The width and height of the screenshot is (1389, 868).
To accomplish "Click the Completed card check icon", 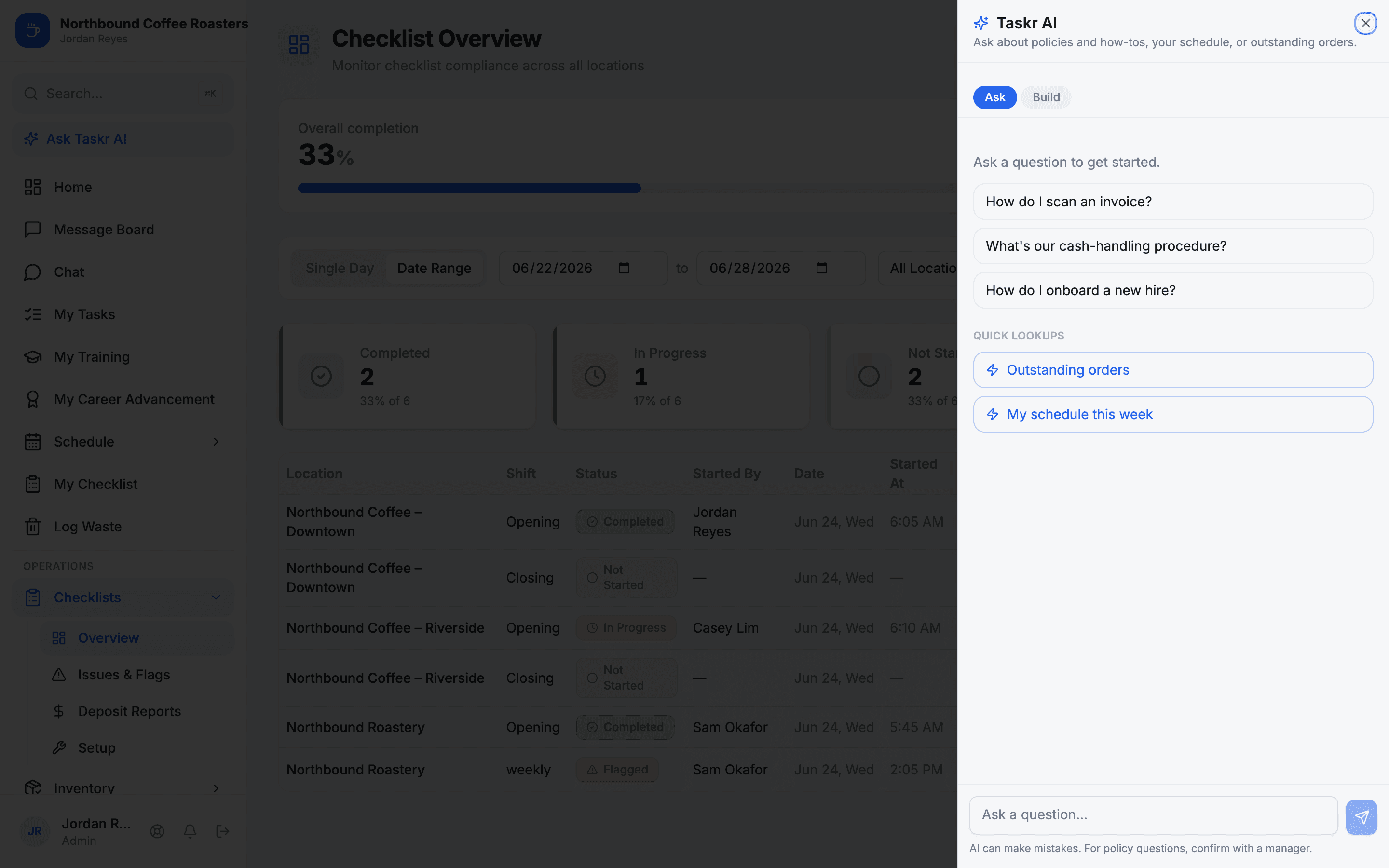I will [321, 377].
